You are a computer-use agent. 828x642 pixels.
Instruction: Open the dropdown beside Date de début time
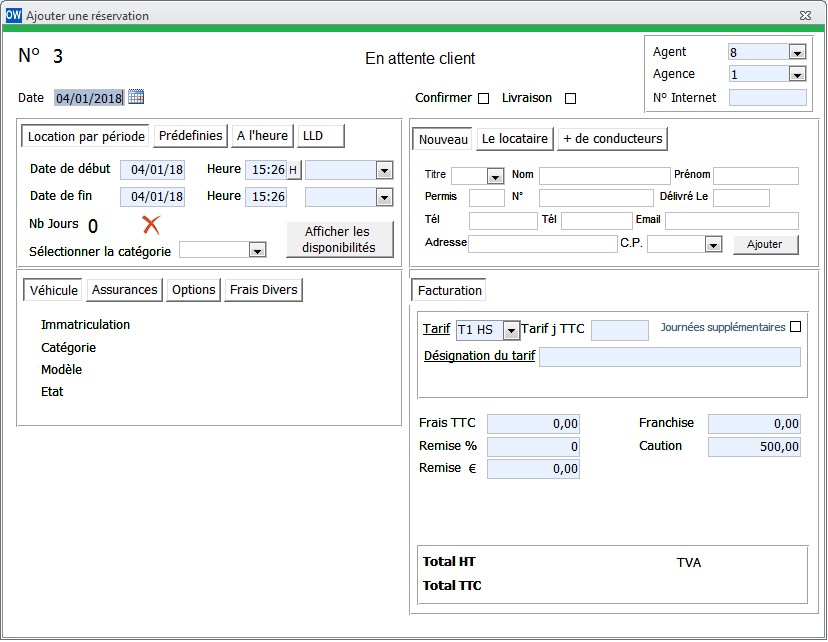click(384, 170)
